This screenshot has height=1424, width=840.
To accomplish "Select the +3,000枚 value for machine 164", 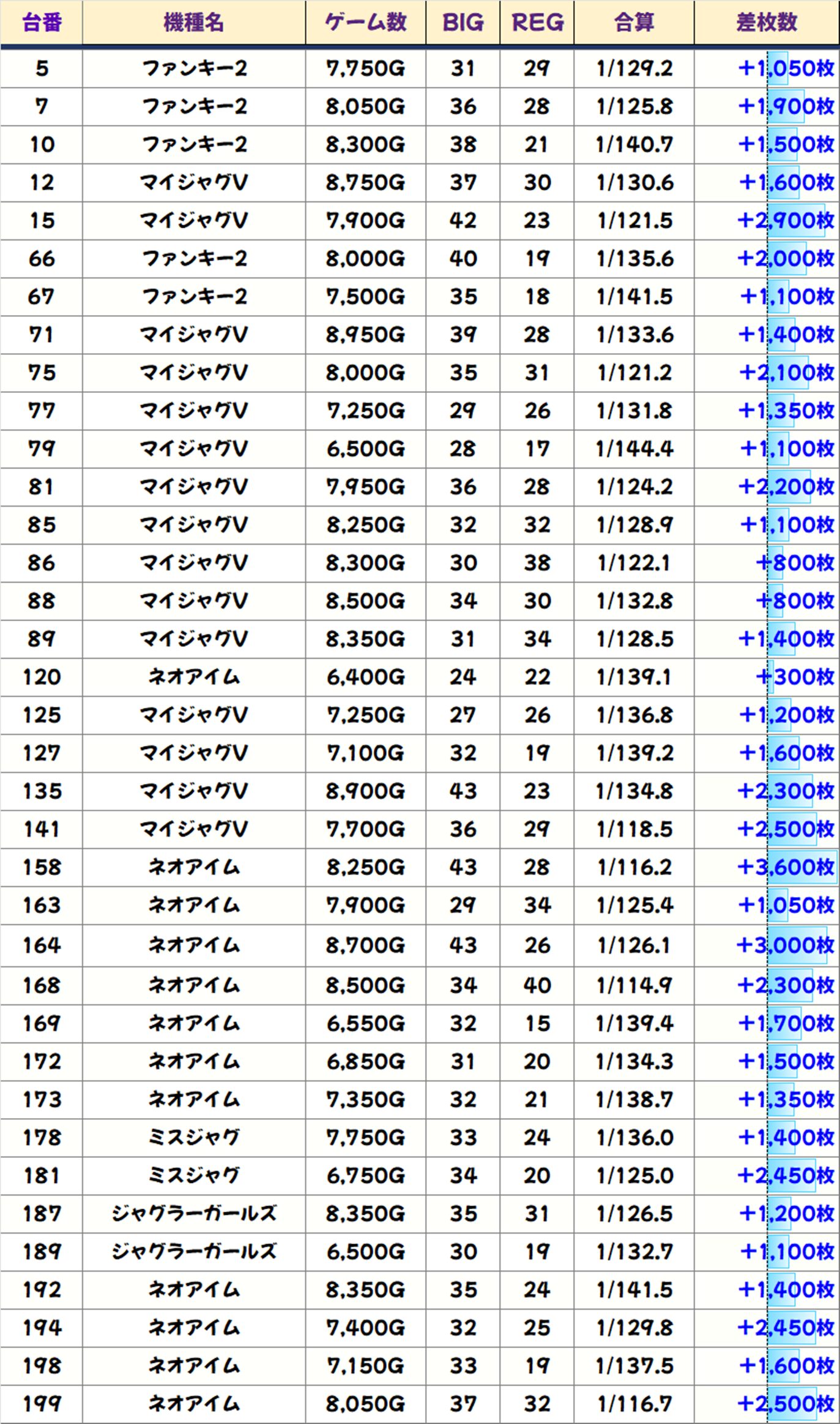I will (786, 945).
